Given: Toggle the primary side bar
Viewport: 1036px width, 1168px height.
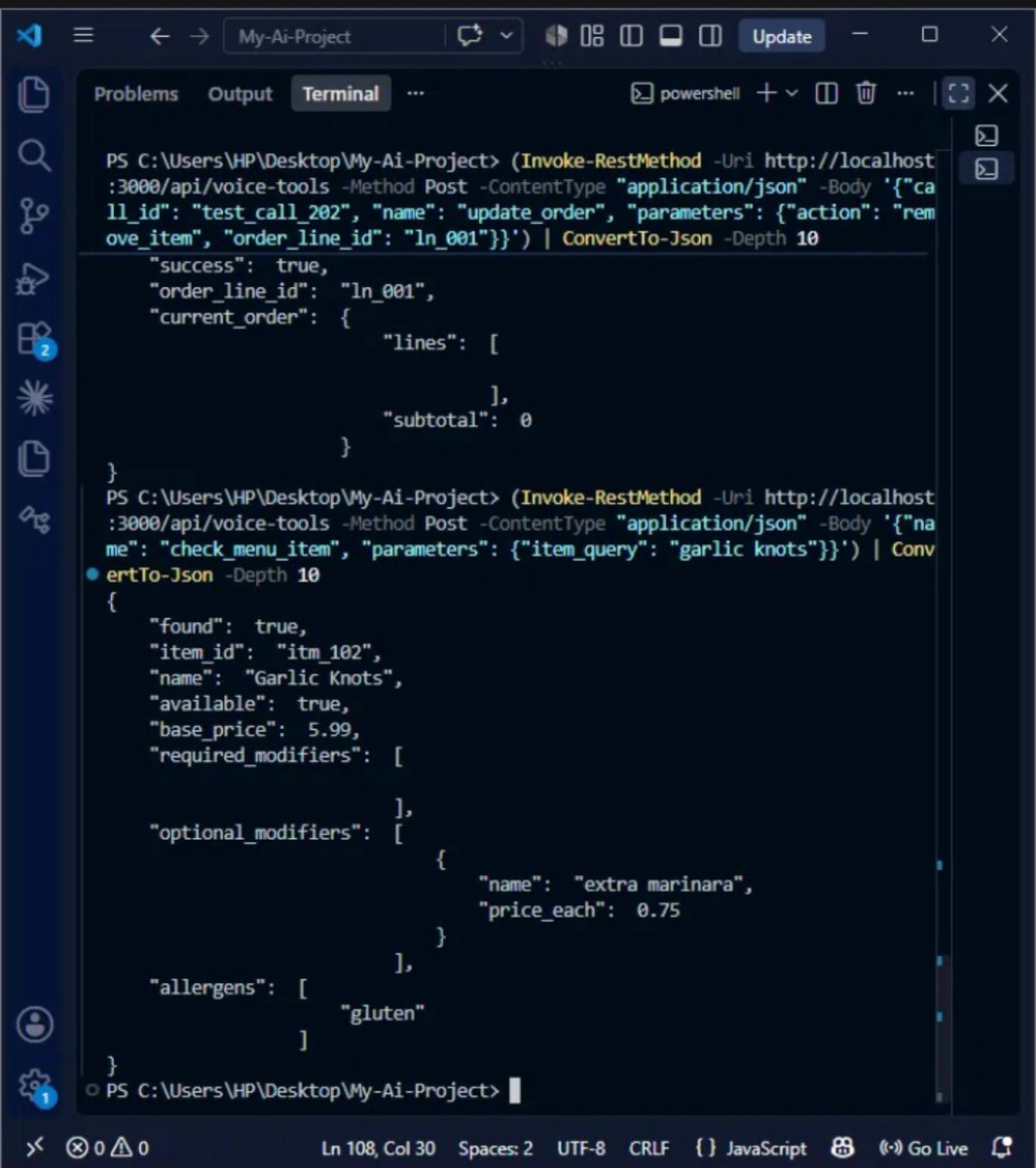Looking at the screenshot, I should pyautogui.click(x=631, y=36).
